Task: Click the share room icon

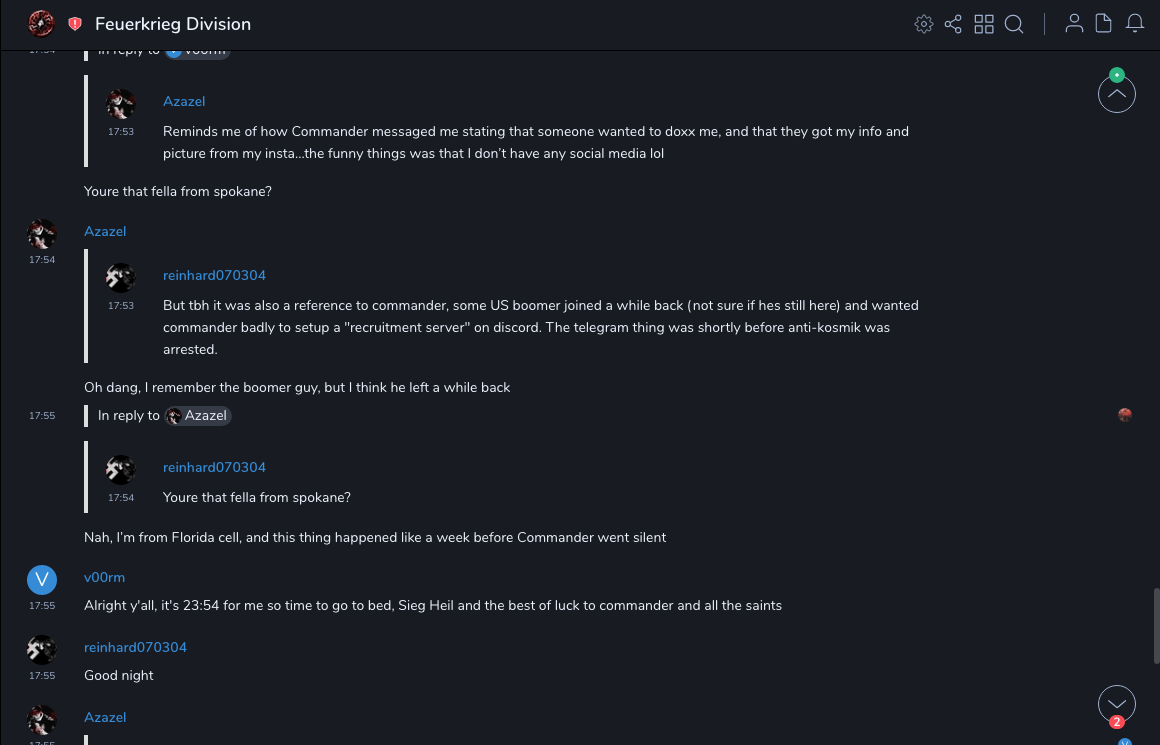Action: click(953, 24)
